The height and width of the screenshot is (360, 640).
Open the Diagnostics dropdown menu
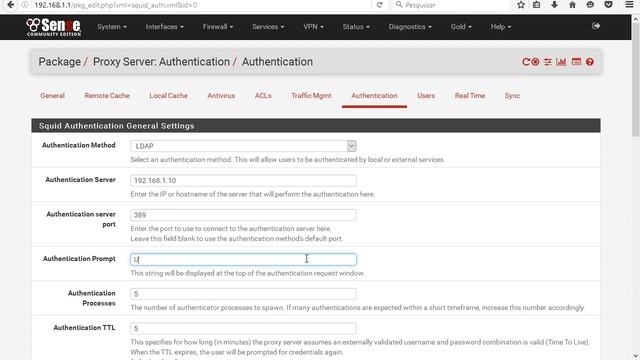(410, 27)
